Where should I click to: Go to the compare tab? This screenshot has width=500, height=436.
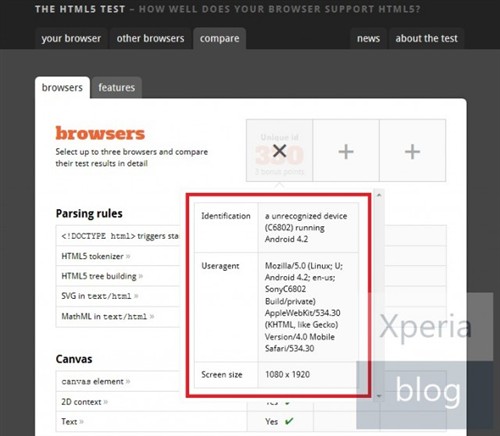tap(220, 38)
